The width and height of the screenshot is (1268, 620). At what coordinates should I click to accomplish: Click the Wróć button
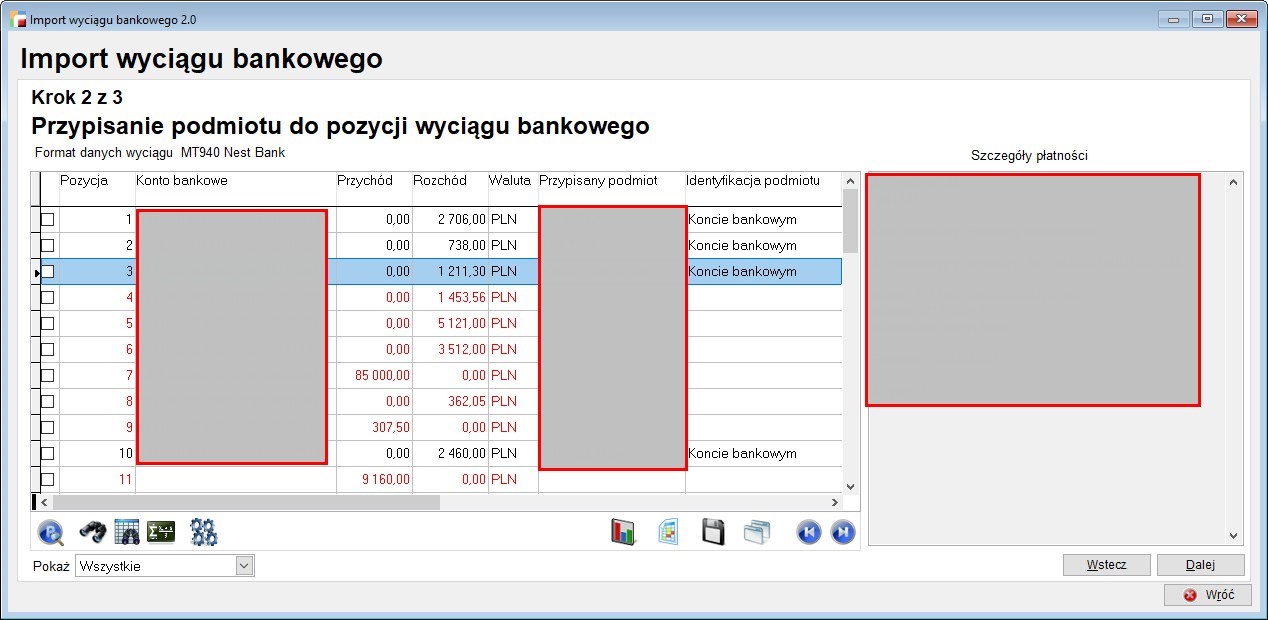[x=1207, y=595]
